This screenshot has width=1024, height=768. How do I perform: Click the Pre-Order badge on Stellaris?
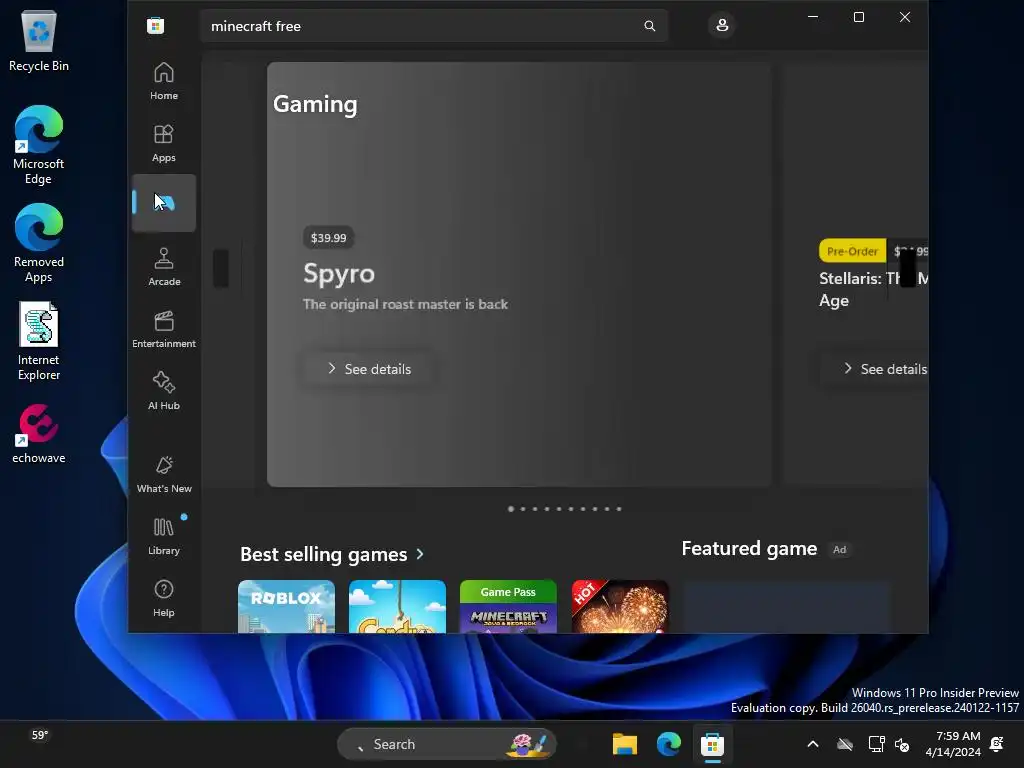(x=852, y=251)
